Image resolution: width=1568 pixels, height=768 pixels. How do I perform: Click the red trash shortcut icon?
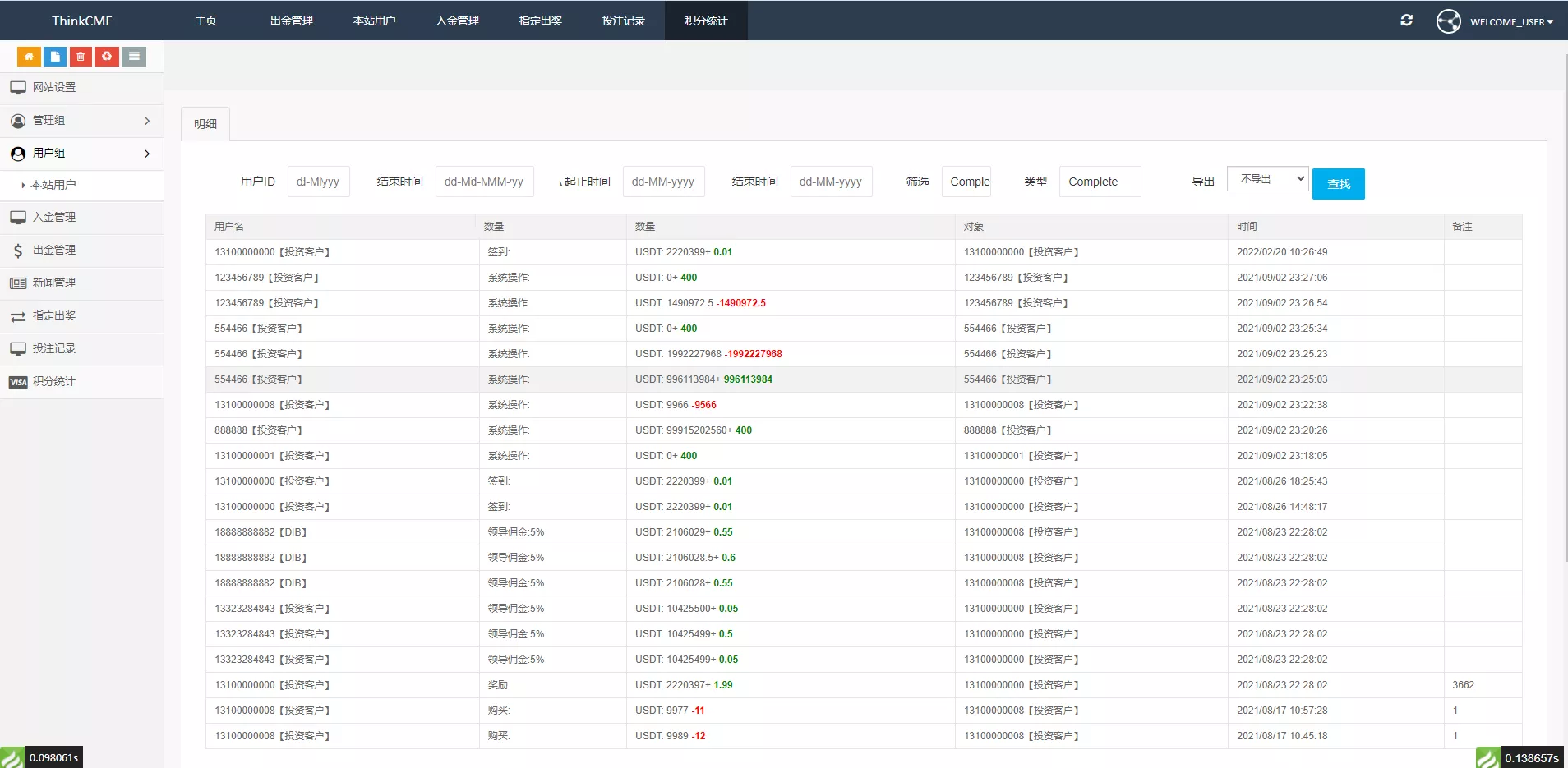pos(81,57)
